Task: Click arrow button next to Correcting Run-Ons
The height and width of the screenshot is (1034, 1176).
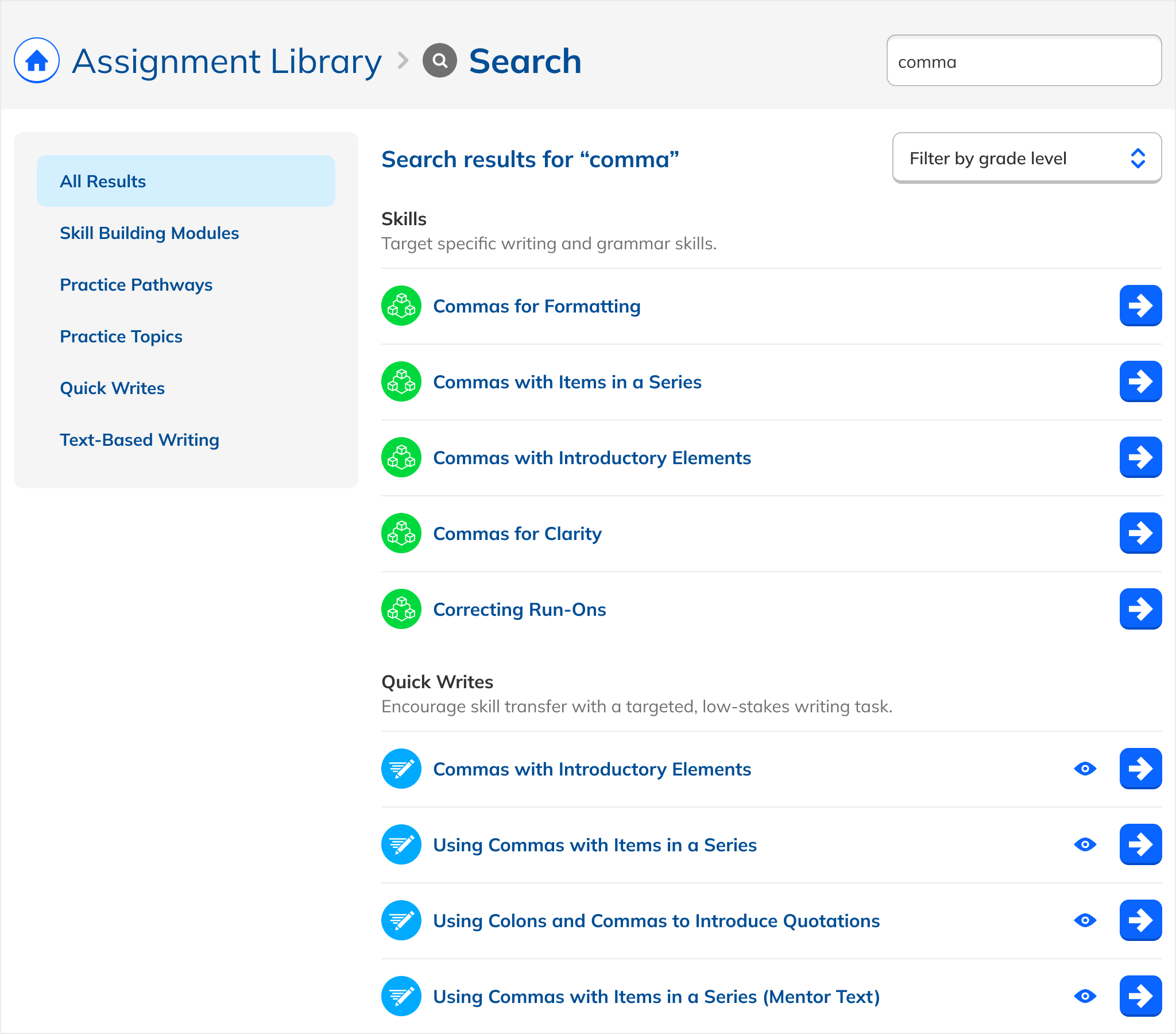Action: coord(1140,609)
